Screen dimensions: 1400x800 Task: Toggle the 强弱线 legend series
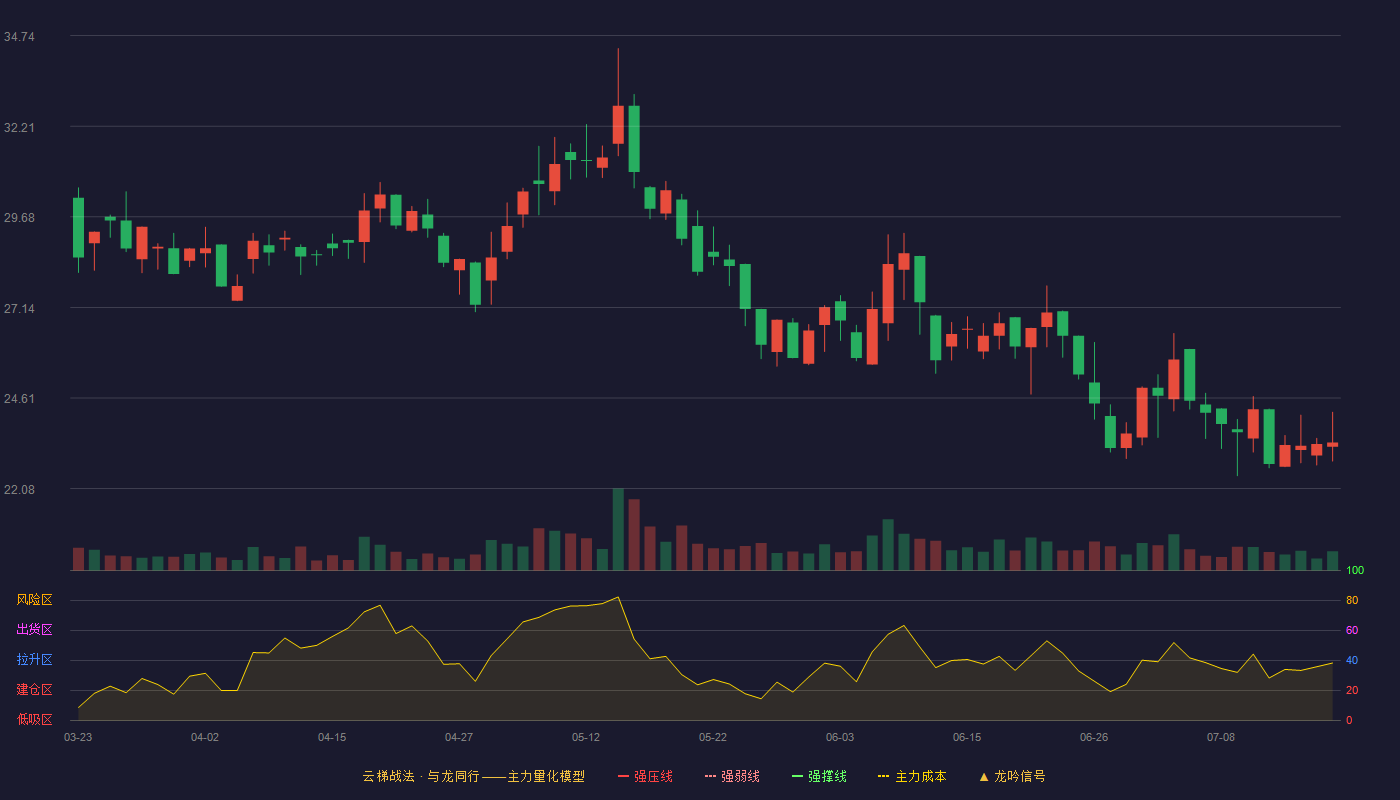click(732, 776)
